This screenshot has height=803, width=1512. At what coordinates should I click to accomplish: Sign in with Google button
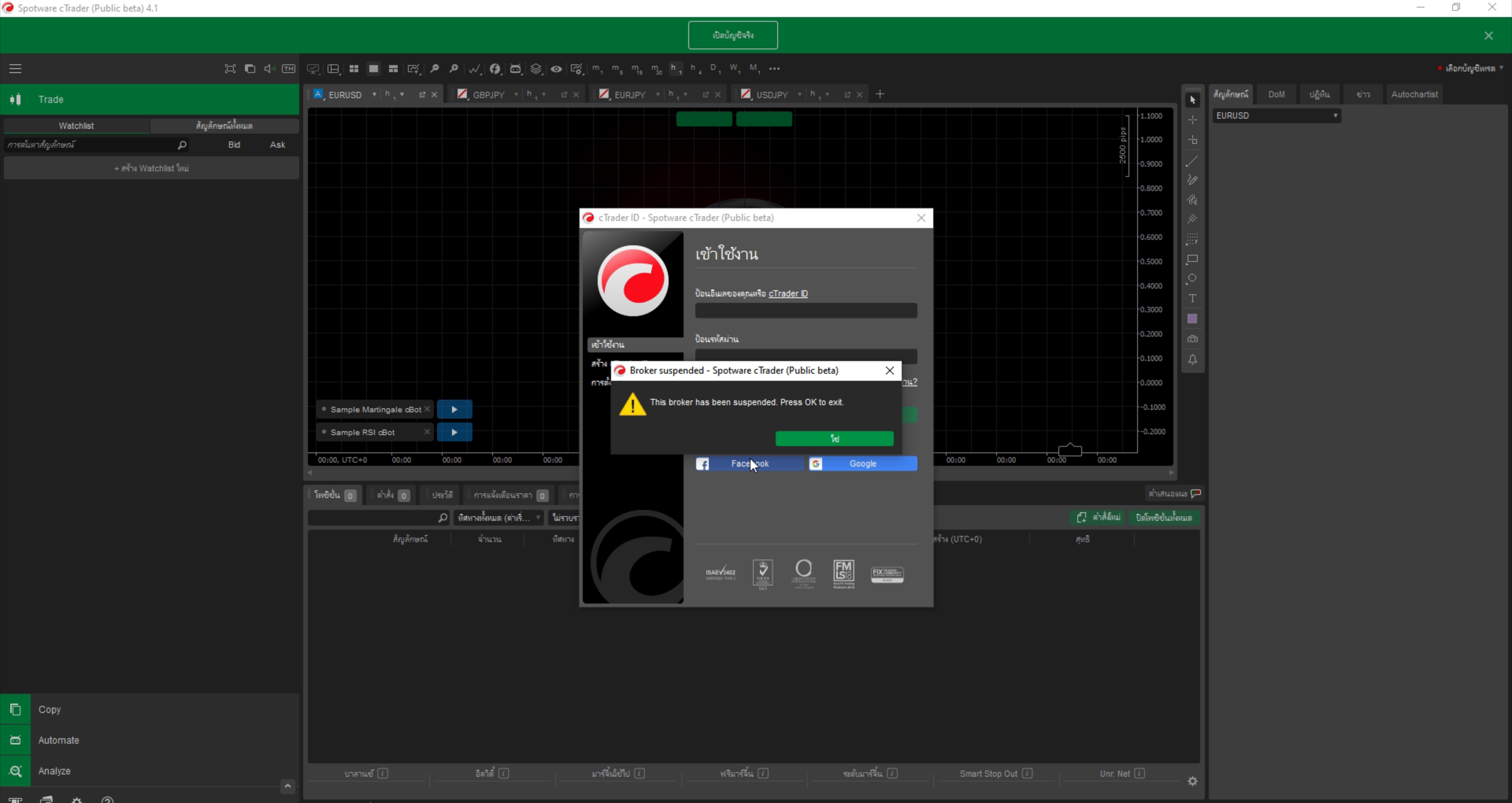point(862,464)
